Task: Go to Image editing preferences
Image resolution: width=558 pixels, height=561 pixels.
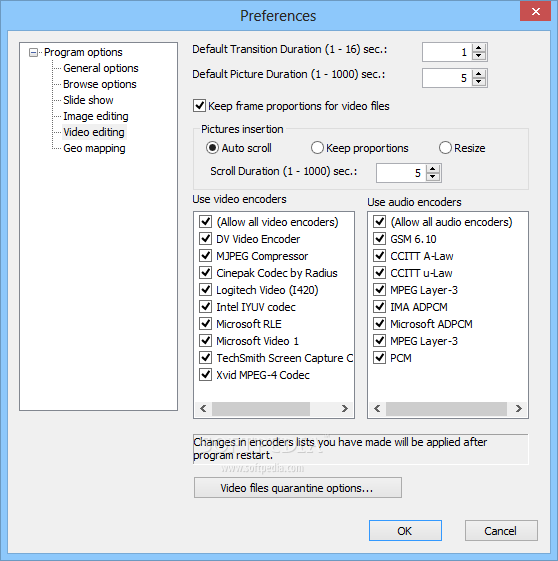Action: [x=96, y=116]
